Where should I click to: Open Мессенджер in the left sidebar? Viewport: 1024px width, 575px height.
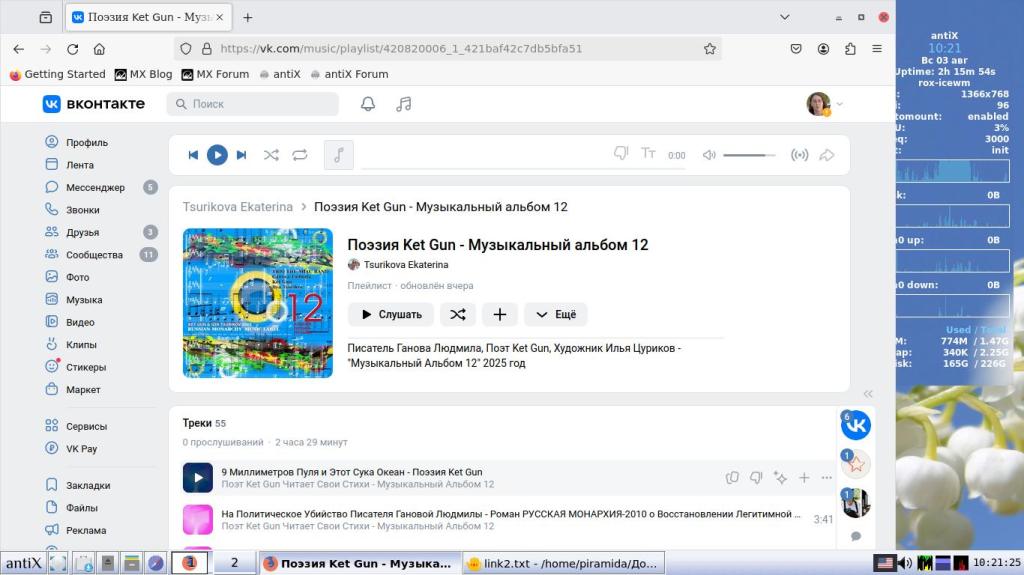point(95,187)
